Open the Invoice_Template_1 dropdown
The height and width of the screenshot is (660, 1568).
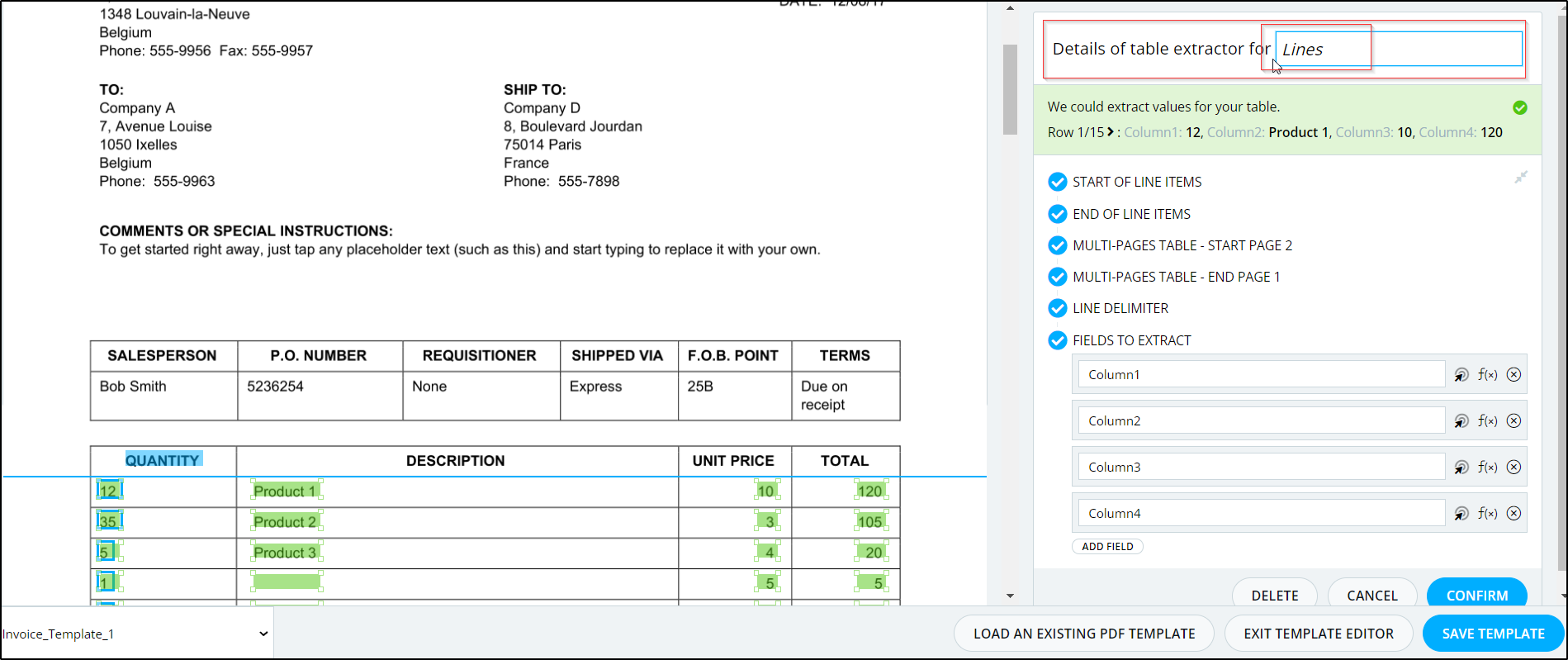coord(136,634)
